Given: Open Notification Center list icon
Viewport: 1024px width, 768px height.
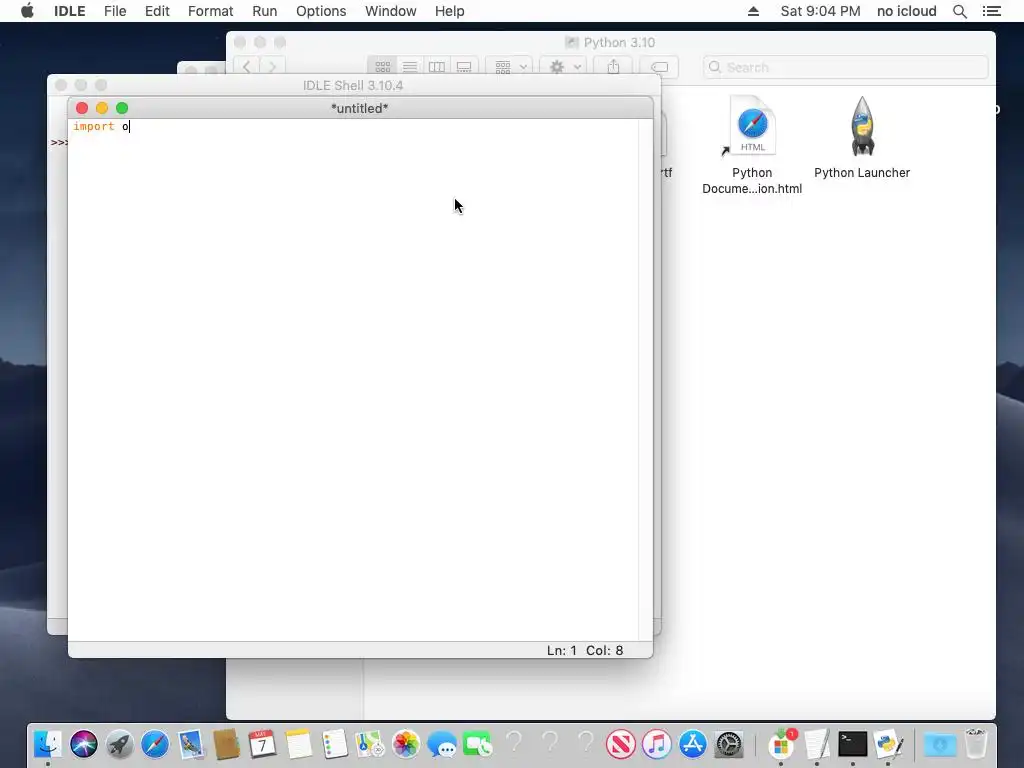Looking at the screenshot, I should pyautogui.click(x=991, y=11).
